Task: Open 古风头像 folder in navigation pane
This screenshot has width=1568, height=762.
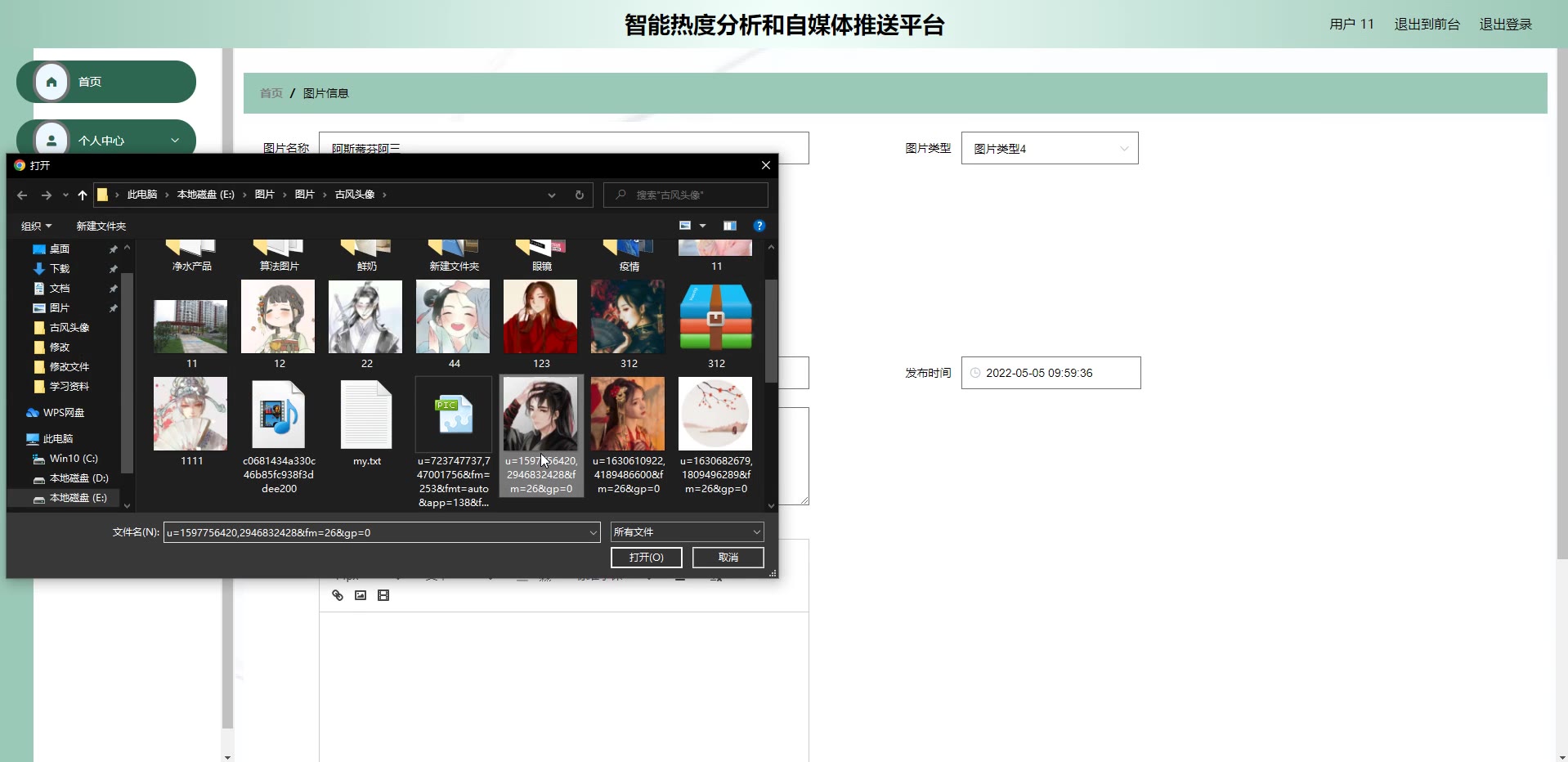Action: point(69,327)
